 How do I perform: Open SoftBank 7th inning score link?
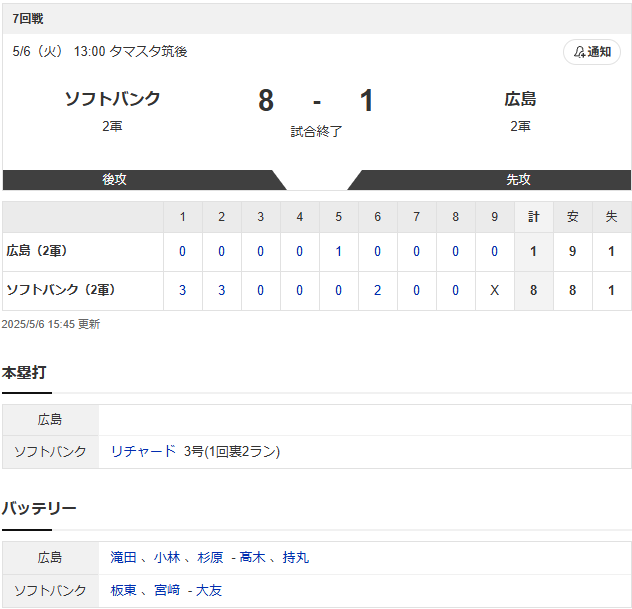416,290
